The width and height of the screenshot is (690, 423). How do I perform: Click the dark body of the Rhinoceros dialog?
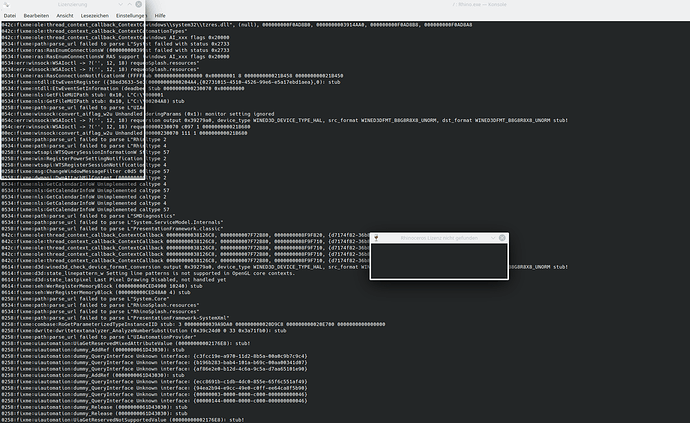pyautogui.click(x=439, y=261)
